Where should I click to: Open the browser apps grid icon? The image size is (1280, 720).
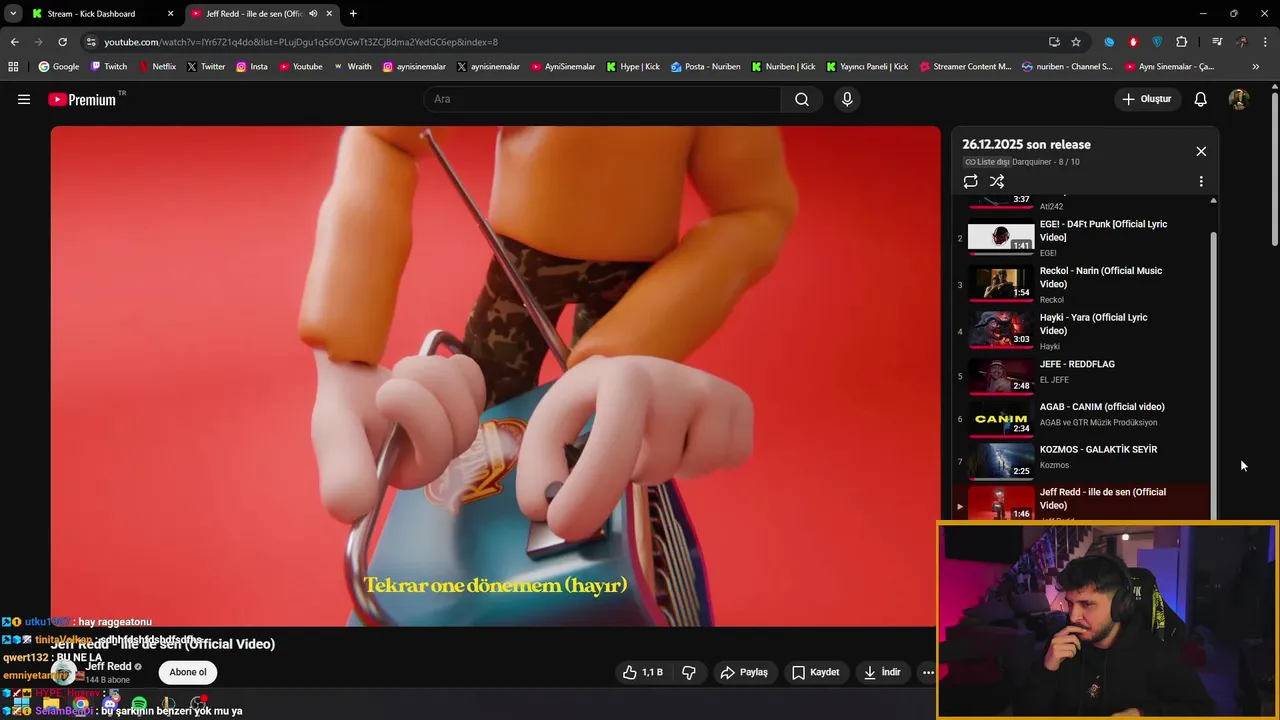pos(13,67)
